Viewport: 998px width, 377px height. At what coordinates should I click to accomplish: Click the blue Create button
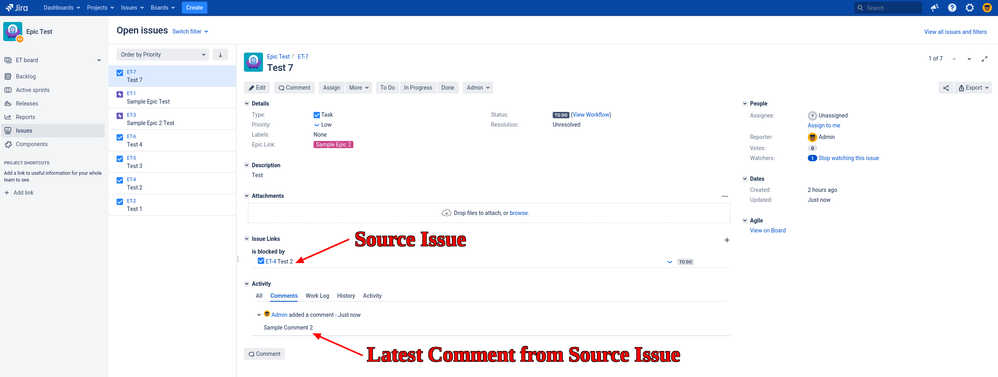(194, 8)
